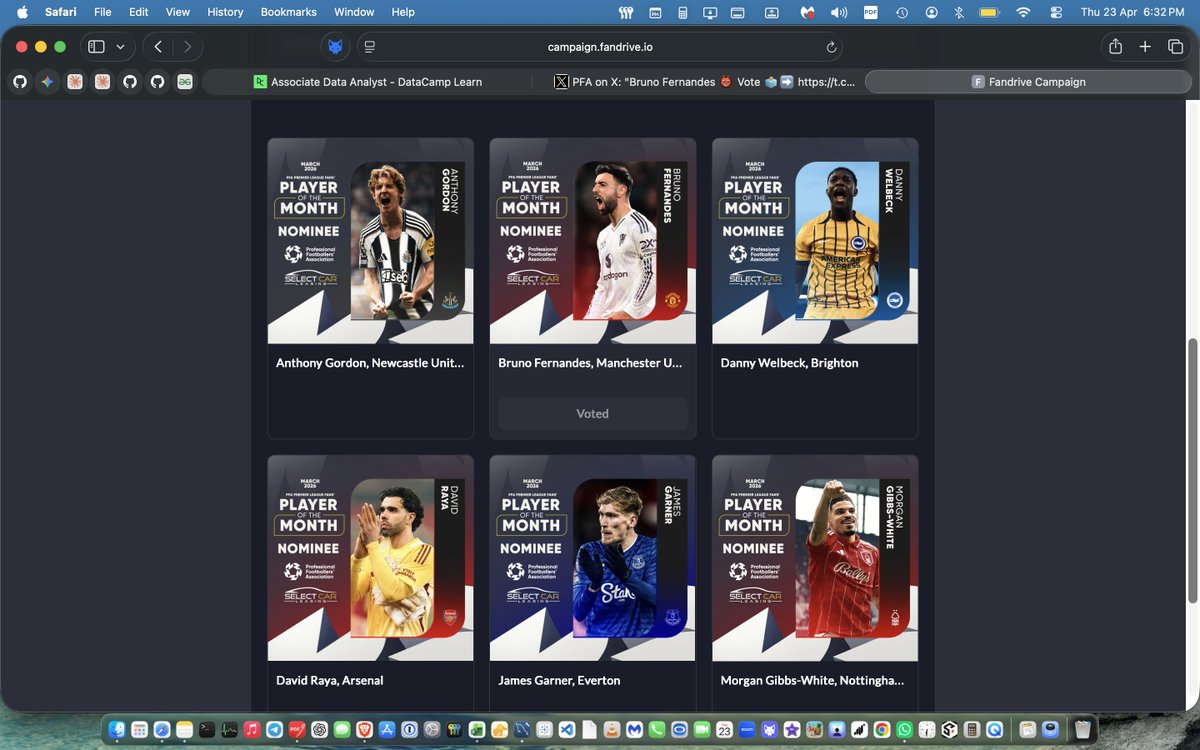Open the Gemini pinned tab
This screenshot has width=1200, height=750.
[47, 82]
